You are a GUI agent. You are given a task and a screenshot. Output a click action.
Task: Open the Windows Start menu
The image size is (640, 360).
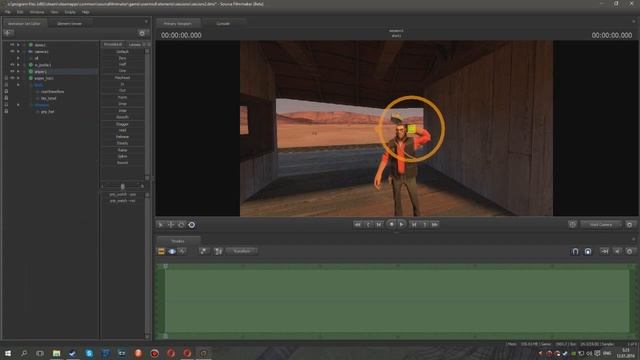pos(8,353)
